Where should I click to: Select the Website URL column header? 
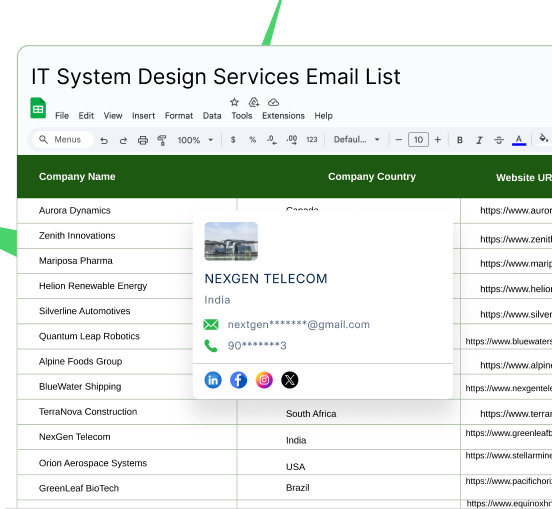524,178
